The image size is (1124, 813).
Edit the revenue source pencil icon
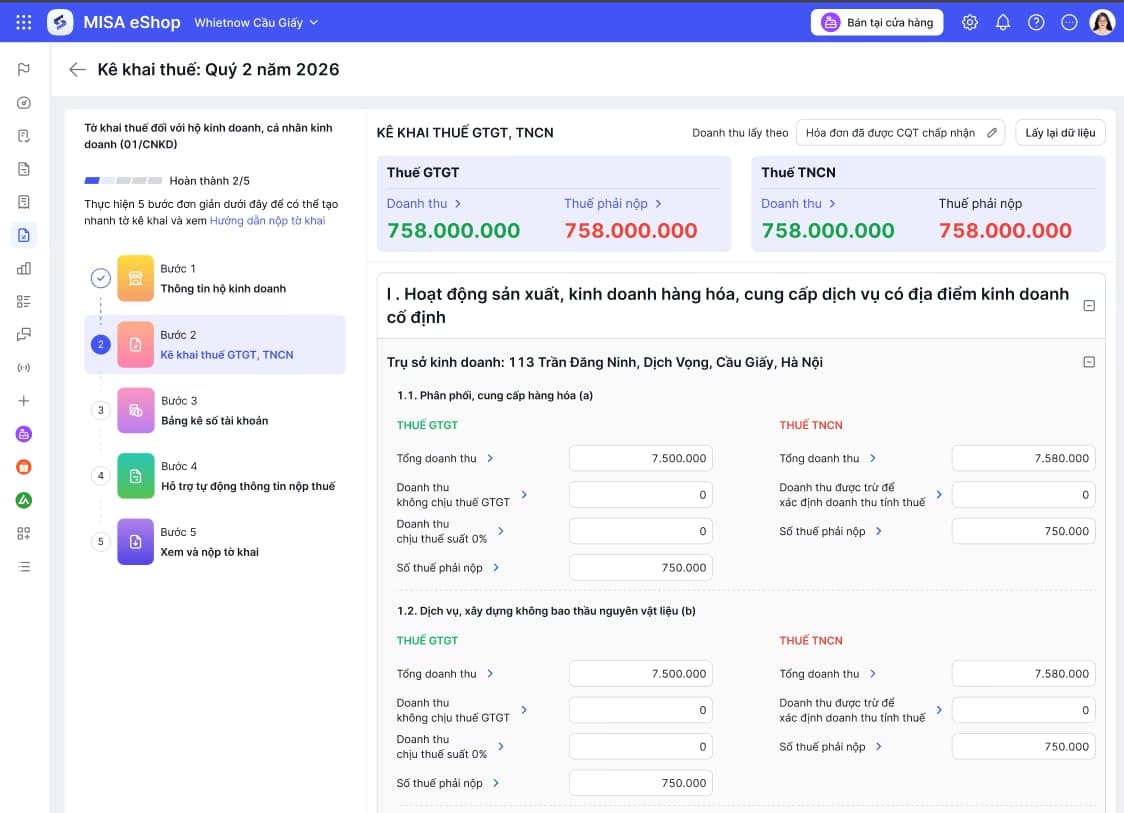991,133
